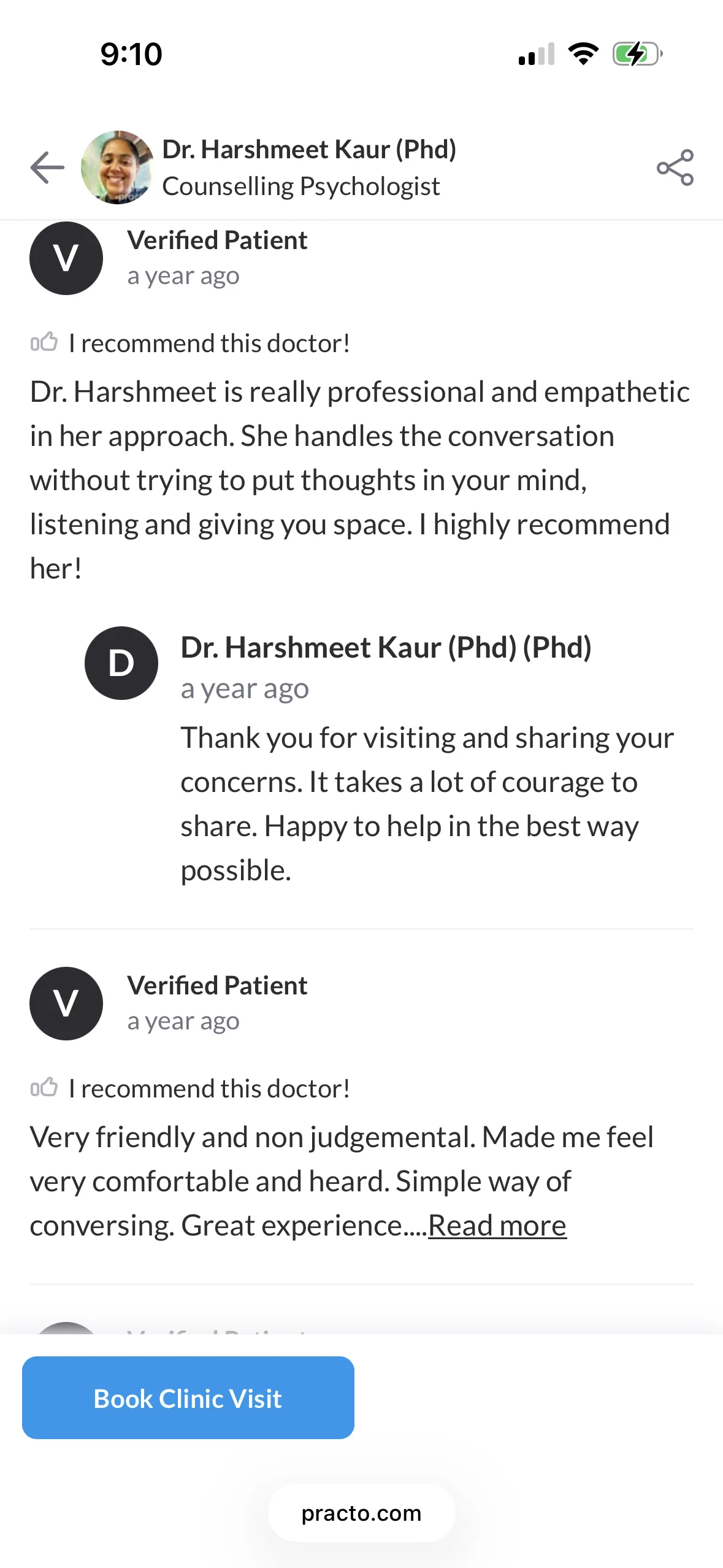Tap the share icon in header

click(675, 167)
